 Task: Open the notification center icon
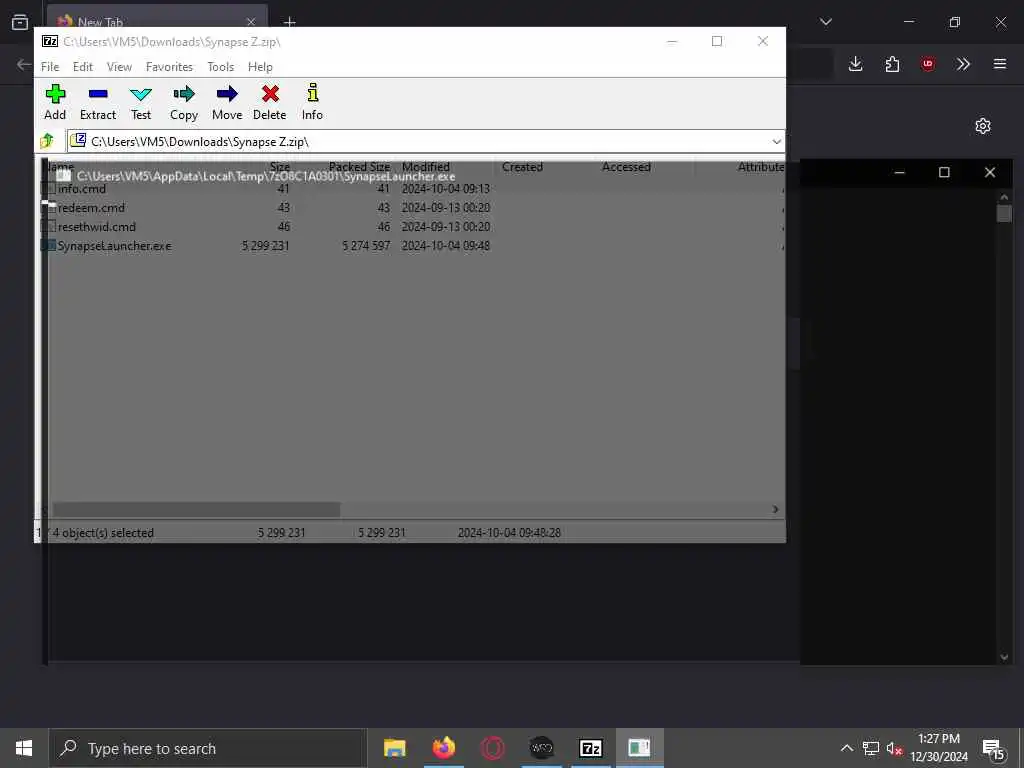pos(993,748)
